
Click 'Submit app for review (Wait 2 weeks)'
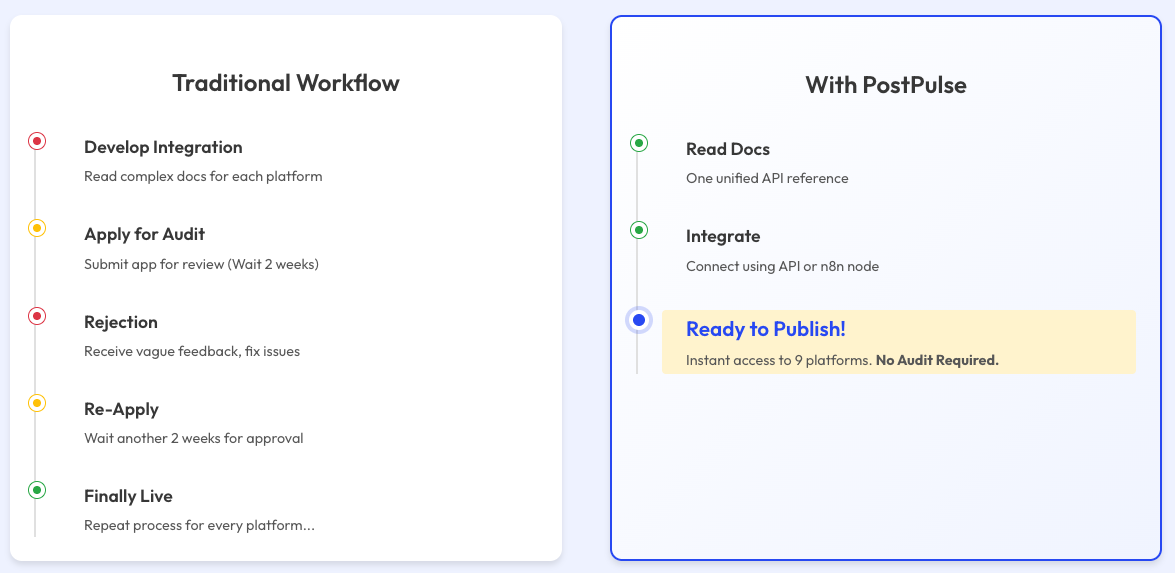coord(202,264)
